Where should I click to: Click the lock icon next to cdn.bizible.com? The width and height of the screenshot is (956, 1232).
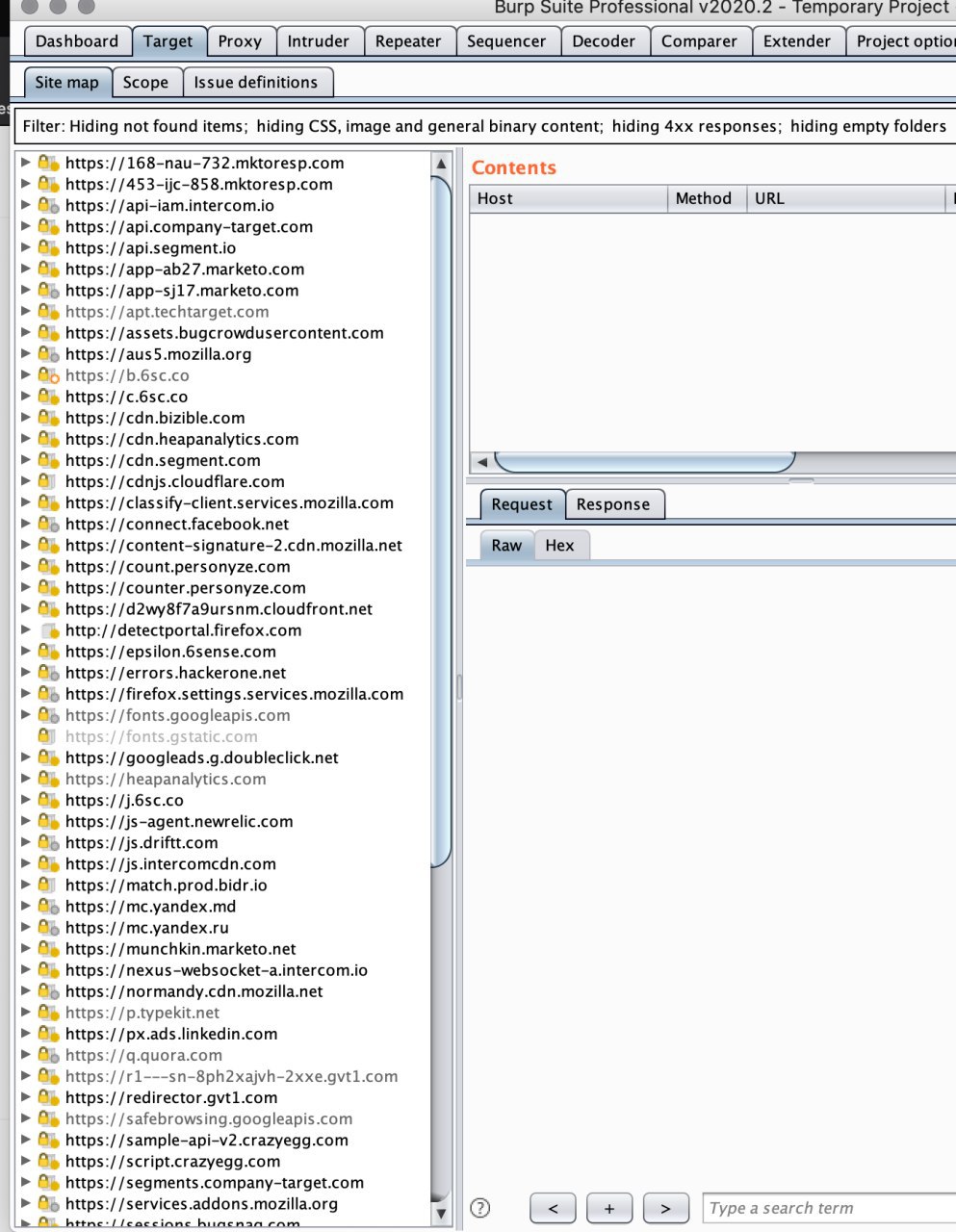pos(48,418)
